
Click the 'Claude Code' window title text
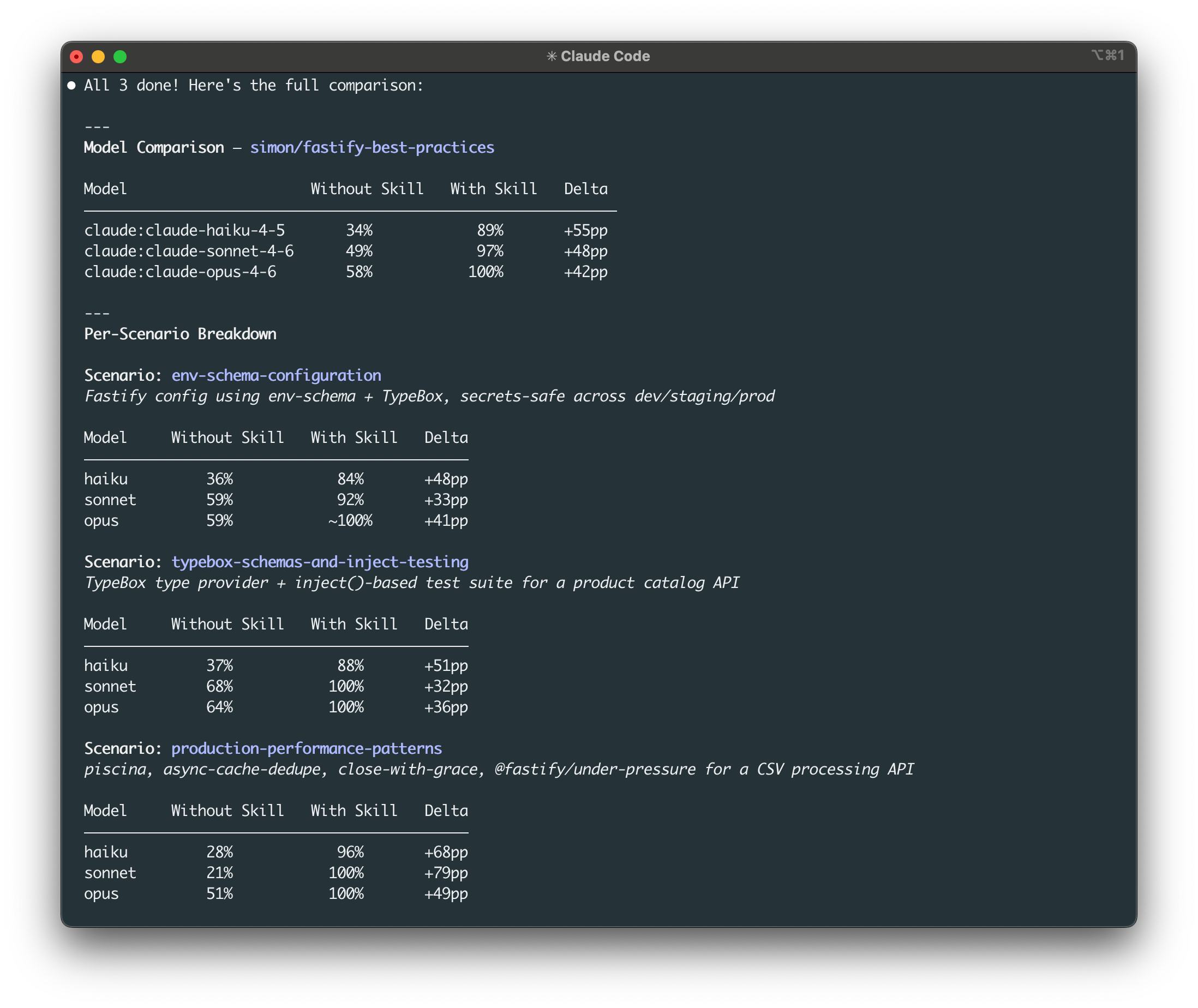[x=606, y=56]
